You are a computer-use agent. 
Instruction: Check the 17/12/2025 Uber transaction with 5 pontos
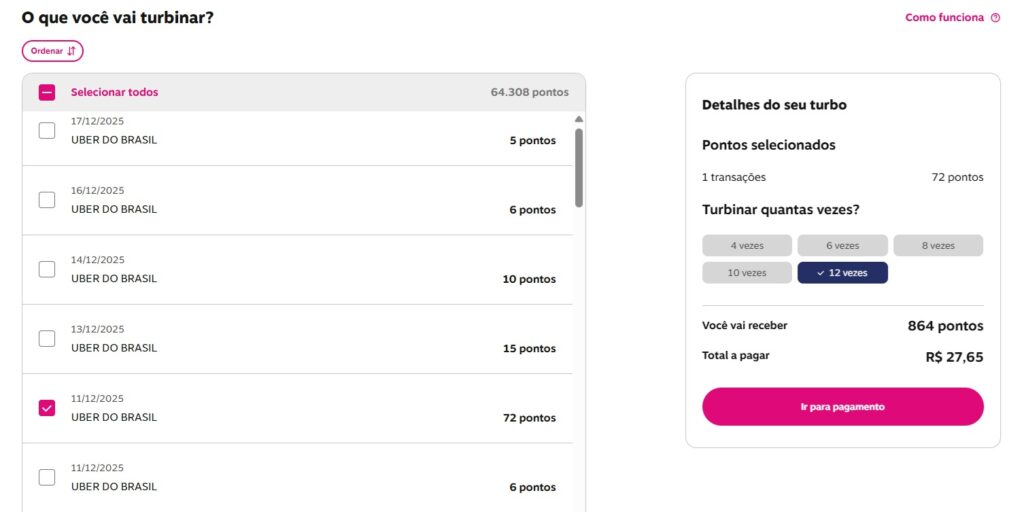pos(47,130)
